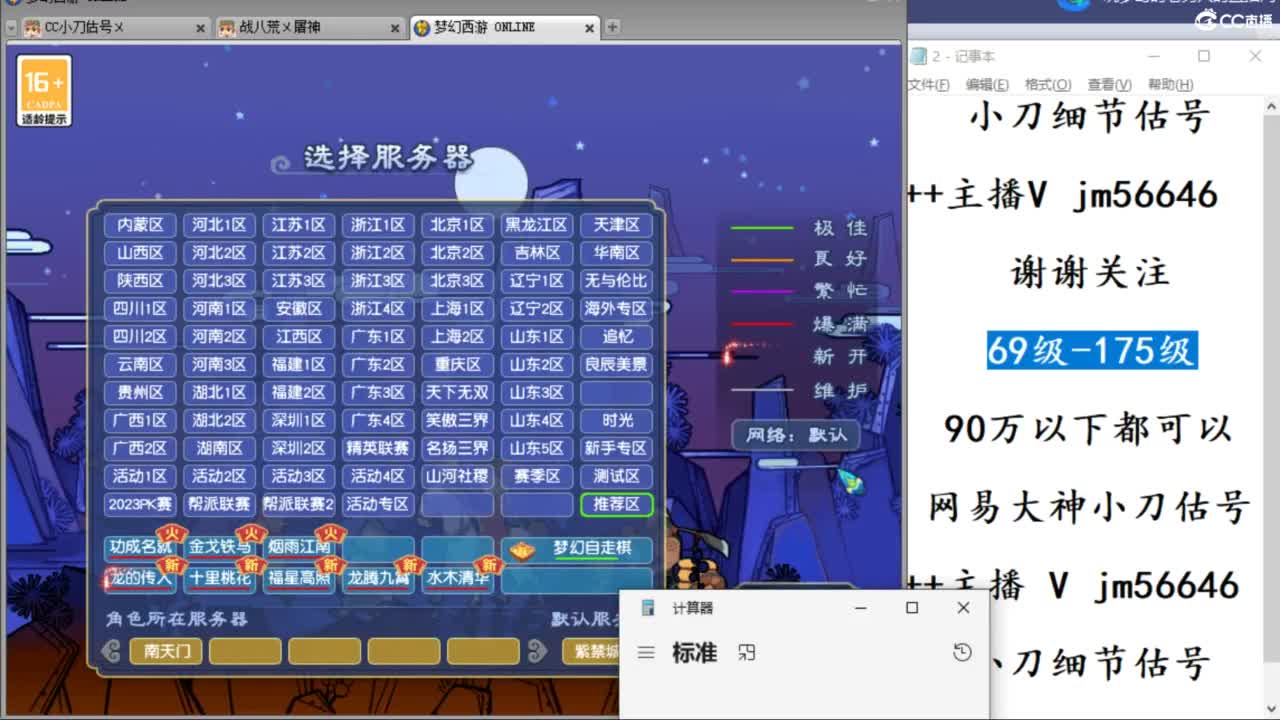The width and height of the screenshot is (1280, 720).
Task: Open the 海外专区 server region
Action: pos(616,309)
